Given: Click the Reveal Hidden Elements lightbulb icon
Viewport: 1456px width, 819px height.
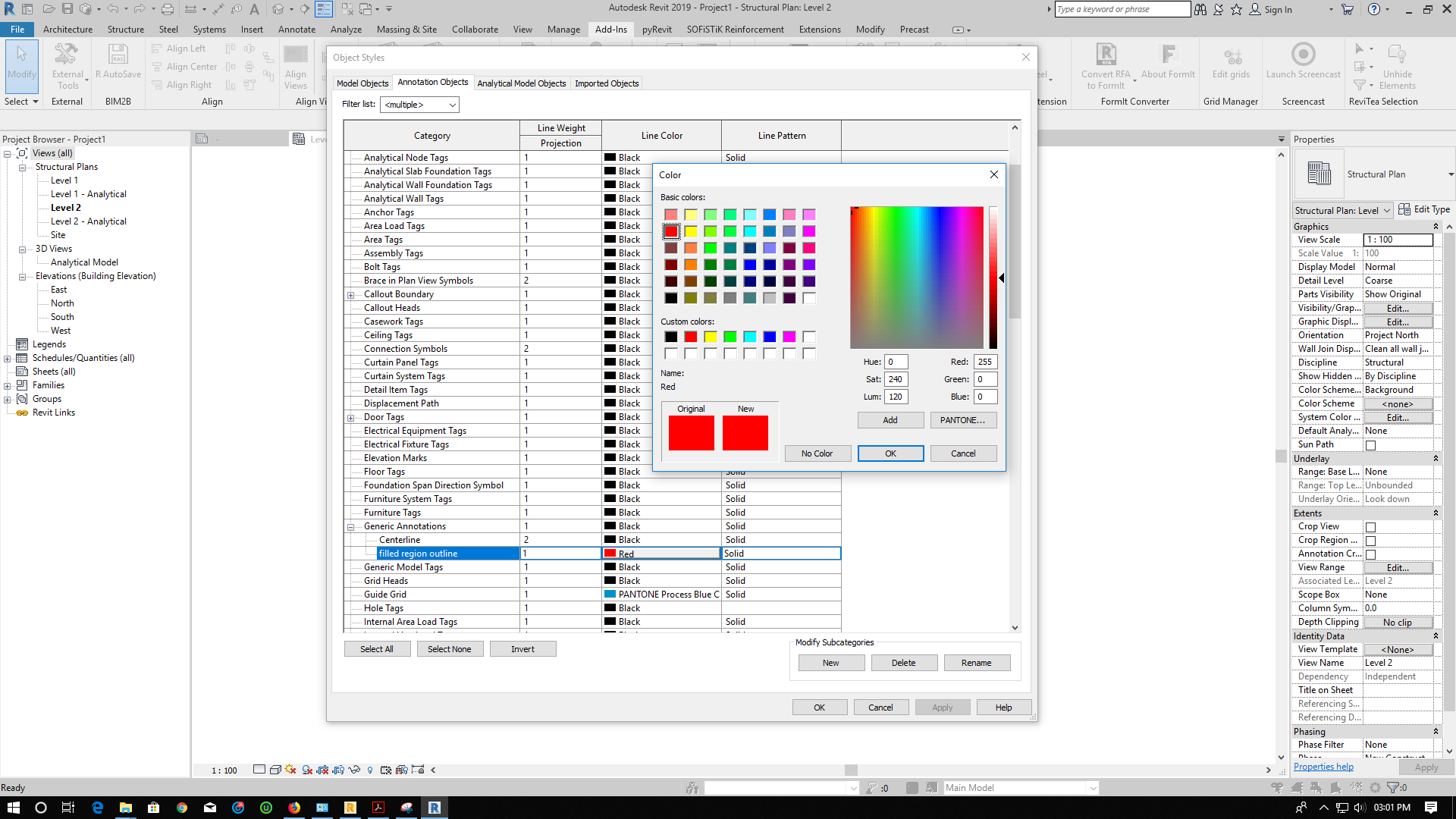Looking at the screenshot, I should pos(370,770).
